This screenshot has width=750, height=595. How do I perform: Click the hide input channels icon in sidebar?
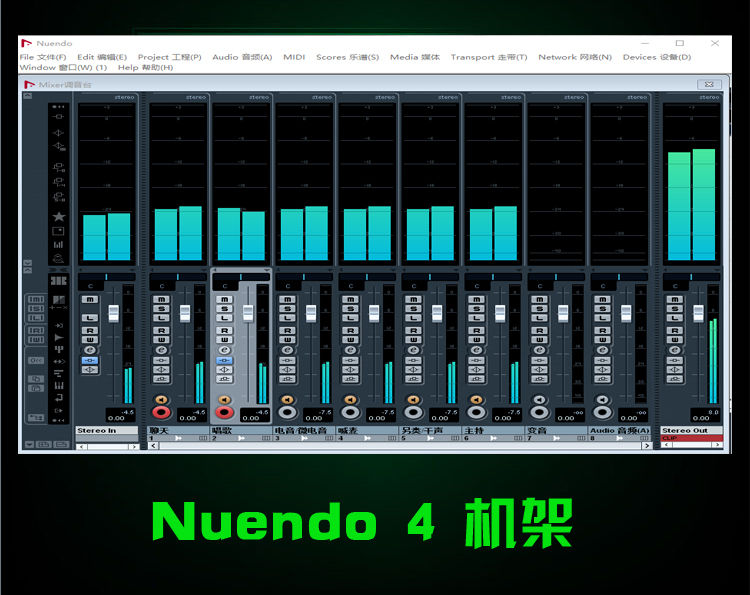click(x=58, y=325)
